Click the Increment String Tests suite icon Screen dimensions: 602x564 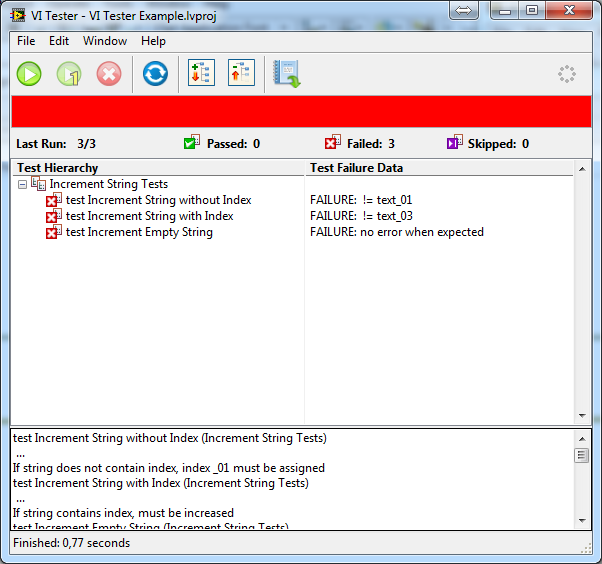pyautogui.click(x=38, y=184)
